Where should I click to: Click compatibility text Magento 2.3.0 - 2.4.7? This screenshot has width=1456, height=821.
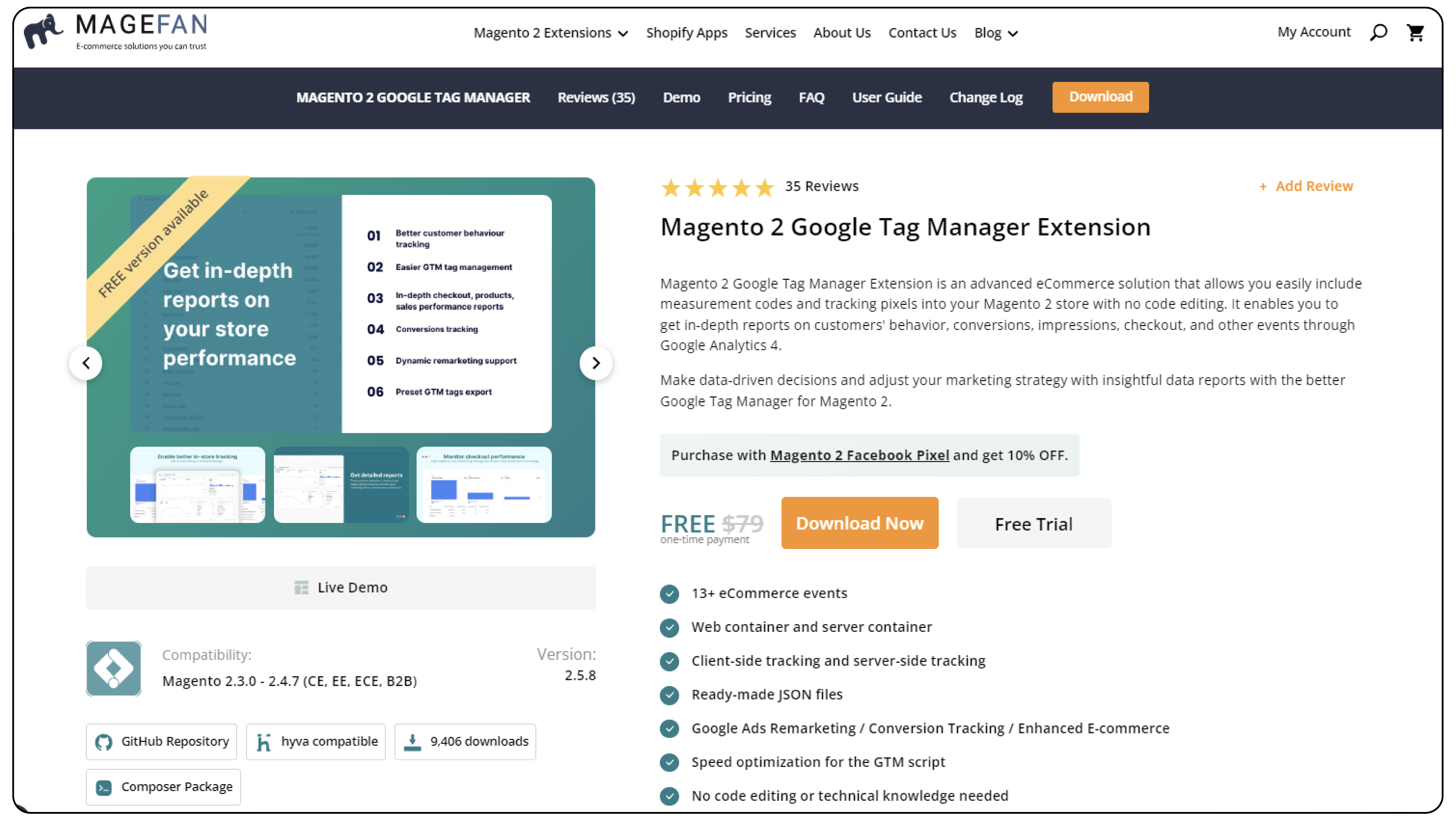click(289, 681)
